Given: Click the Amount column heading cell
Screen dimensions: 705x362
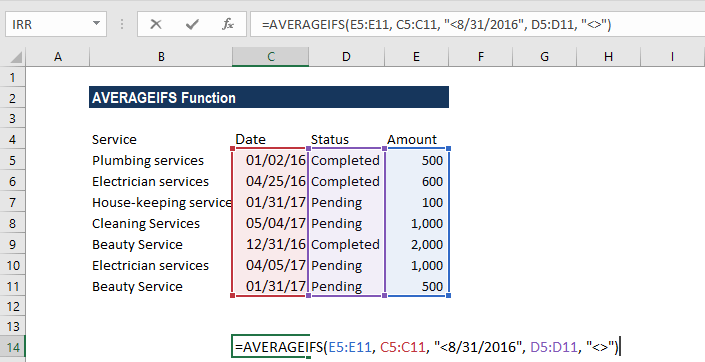Looking at the screenshot, I should click(x=416, y=139).
